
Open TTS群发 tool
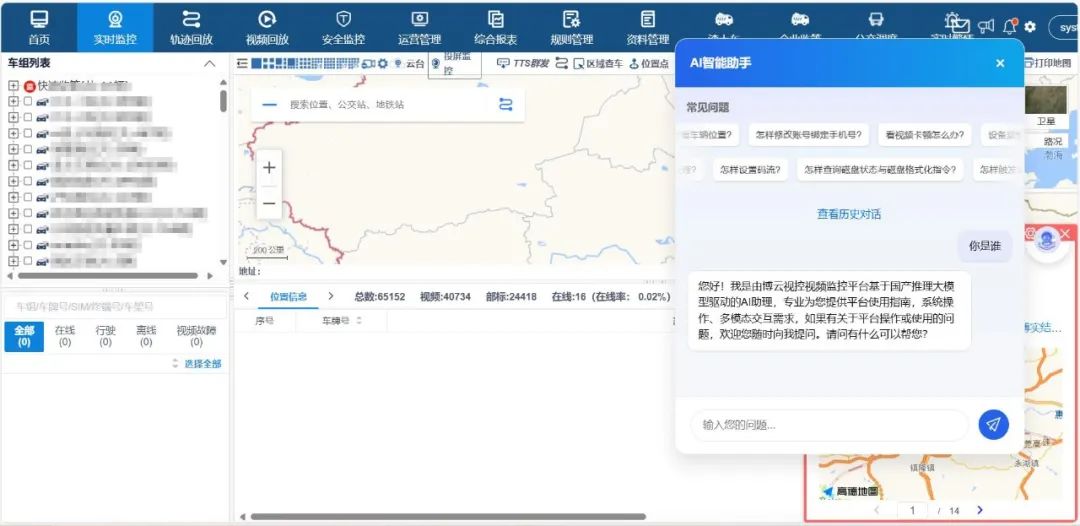point(523,63)
